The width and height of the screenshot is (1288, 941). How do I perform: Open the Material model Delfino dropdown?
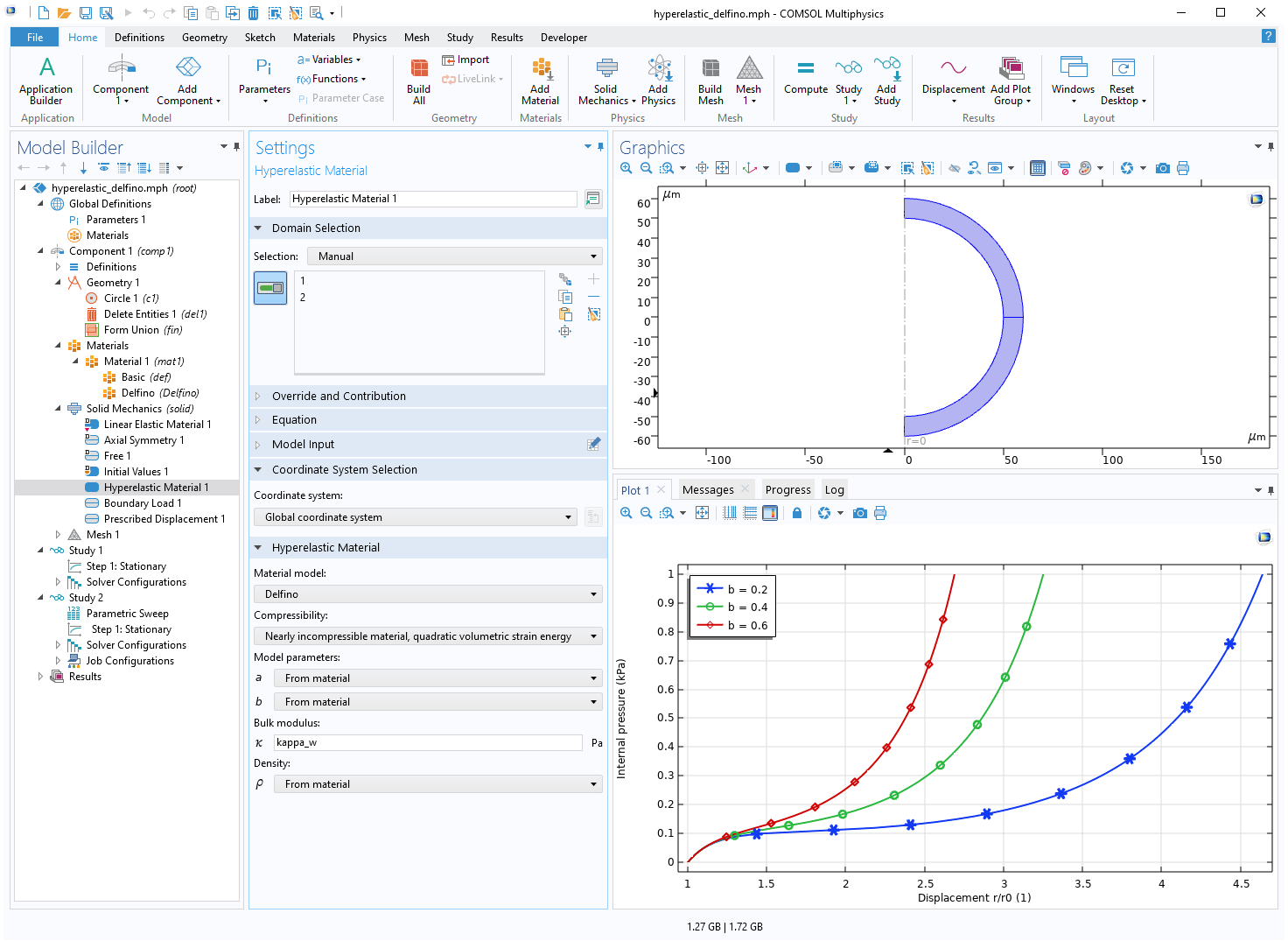tap(428, 594)
